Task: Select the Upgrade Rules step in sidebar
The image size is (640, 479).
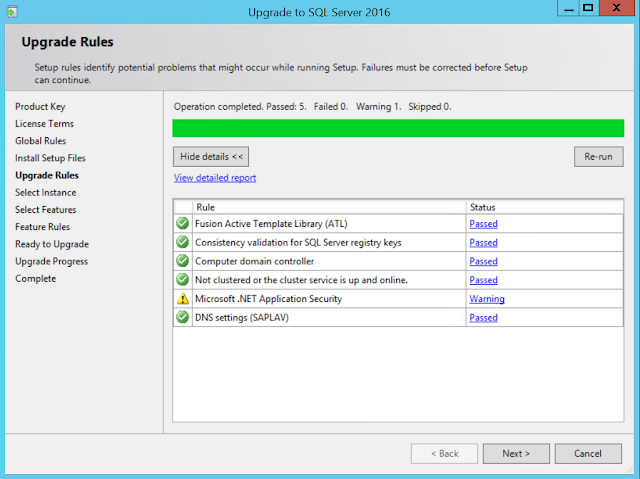Action: coord(47,175)
